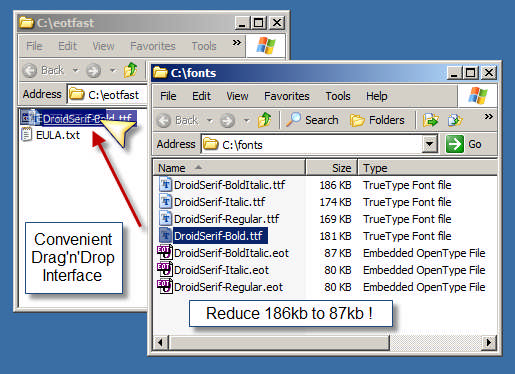Click 174 KB size cell
The width and height of the screenshot is (515, 374).
[x=335, y=202]
